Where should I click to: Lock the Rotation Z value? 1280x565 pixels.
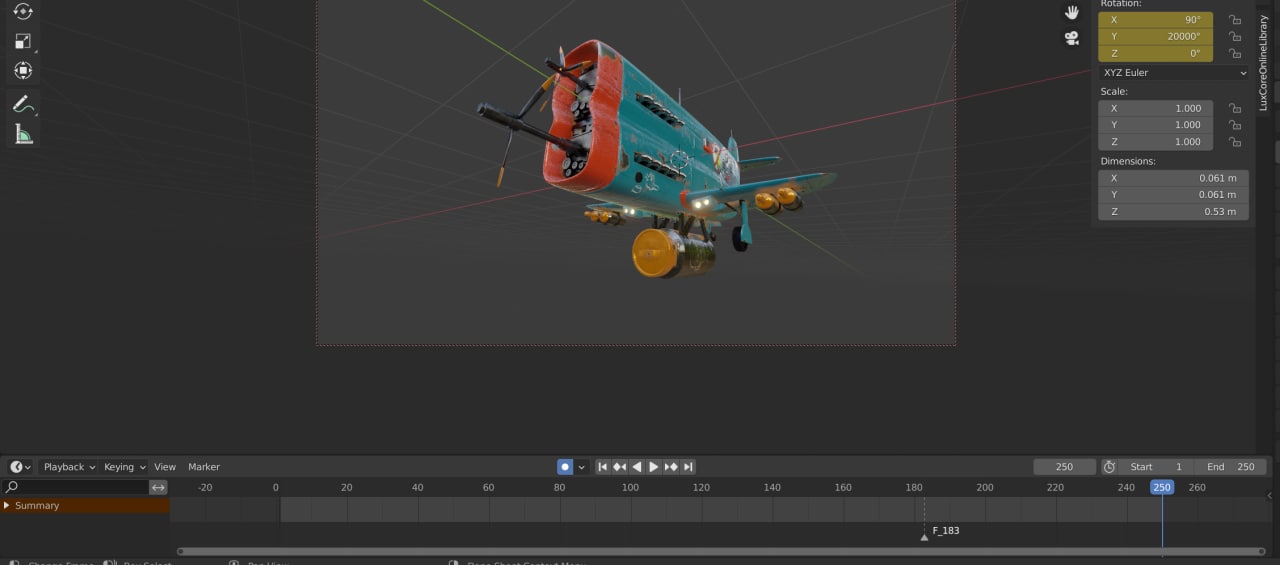(x=1235, y=54)
